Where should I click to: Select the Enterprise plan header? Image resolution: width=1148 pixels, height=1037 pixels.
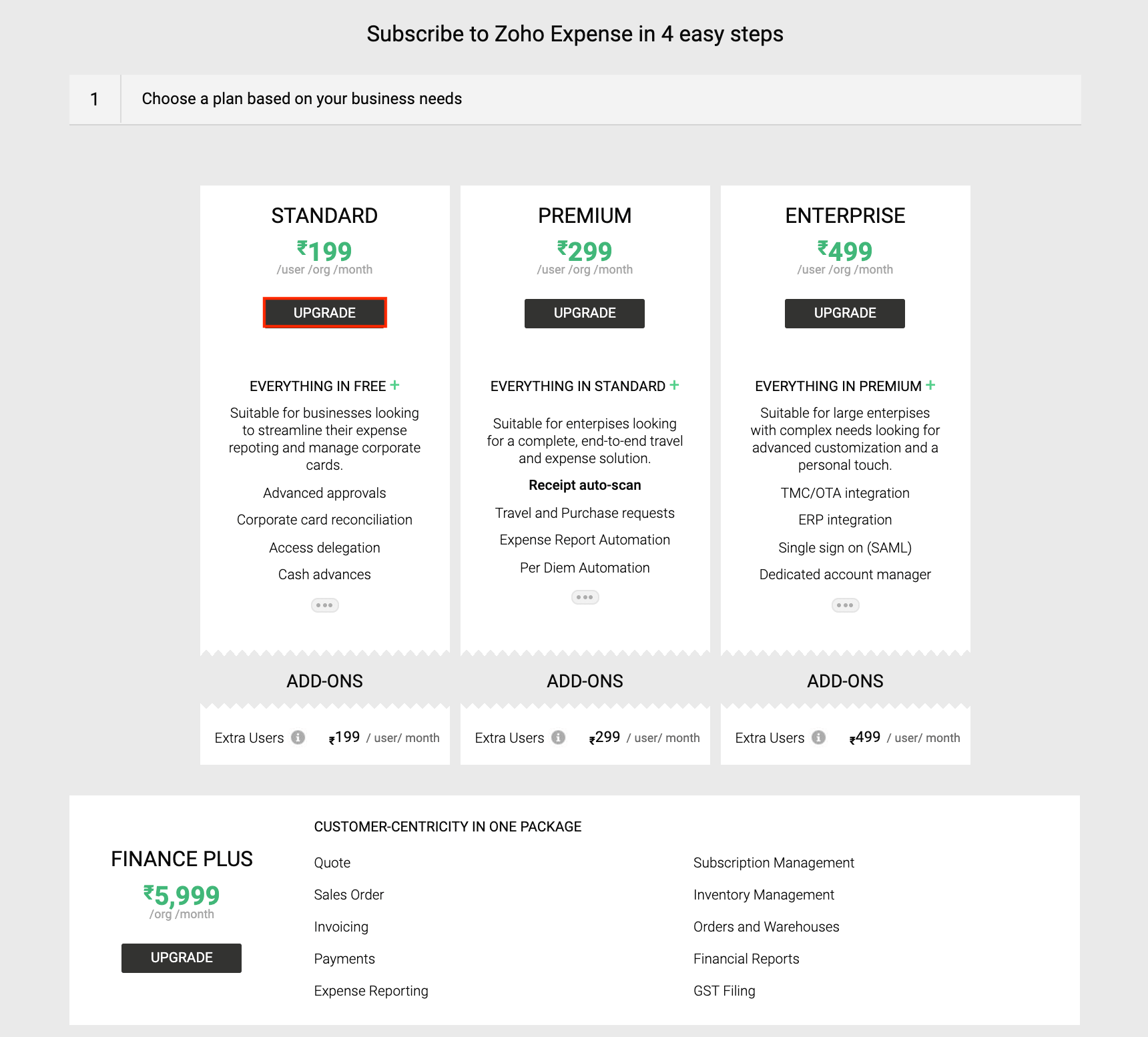pyautogui.click(x=845, y=215)
